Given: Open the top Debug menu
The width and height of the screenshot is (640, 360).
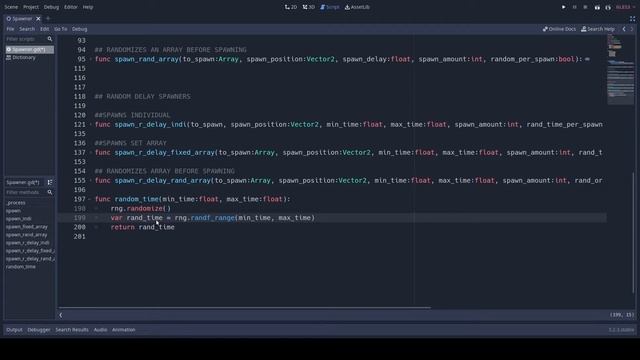Looking at the screenshot, I should (x=51, y=7).
